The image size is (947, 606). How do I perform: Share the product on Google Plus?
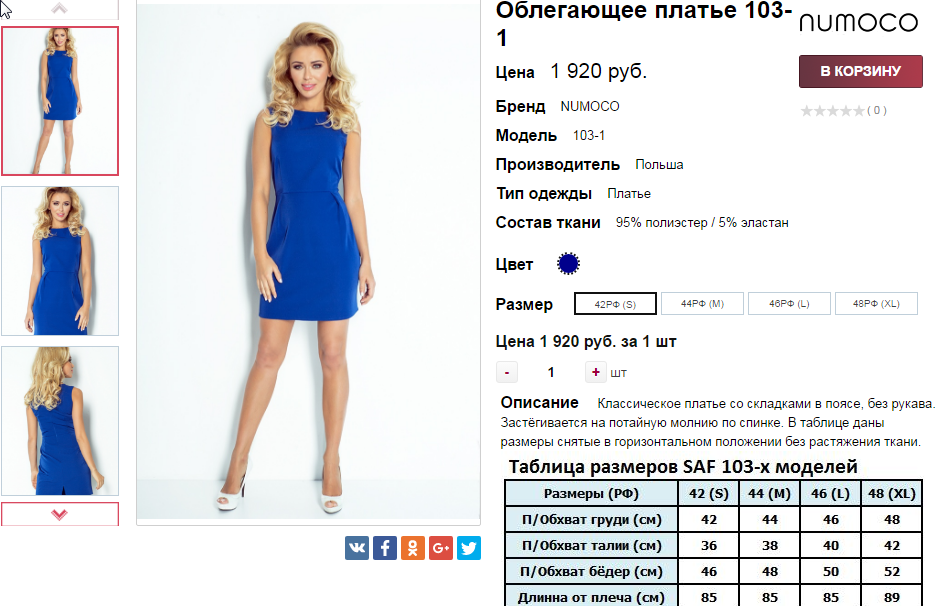point(441,548)
